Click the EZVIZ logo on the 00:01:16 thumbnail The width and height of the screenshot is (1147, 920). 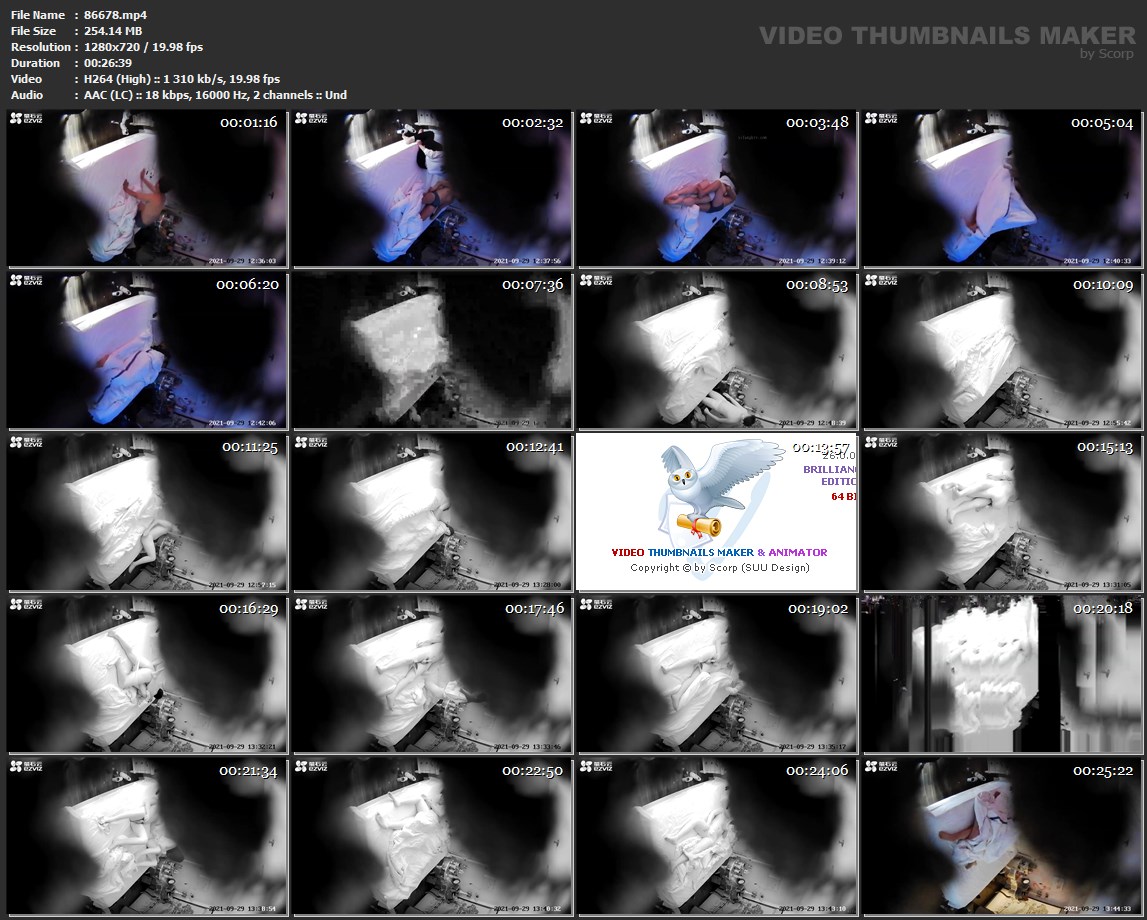click(26, 119)
